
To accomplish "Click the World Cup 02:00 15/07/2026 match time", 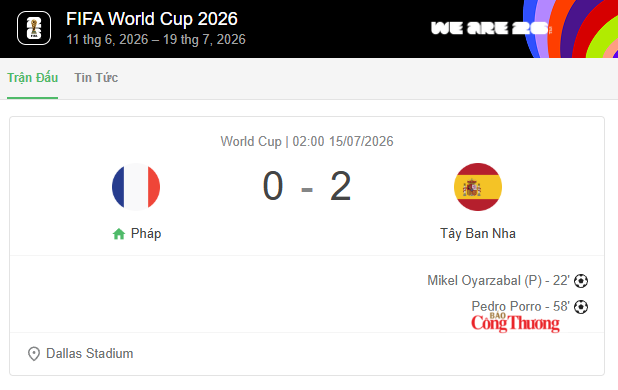I will [x=307, y=141].
